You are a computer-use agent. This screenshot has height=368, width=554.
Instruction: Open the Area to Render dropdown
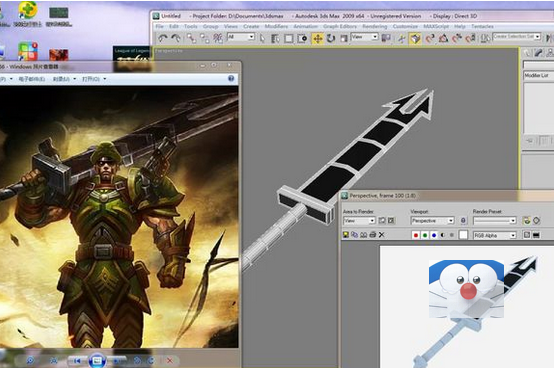click(359, 221)
